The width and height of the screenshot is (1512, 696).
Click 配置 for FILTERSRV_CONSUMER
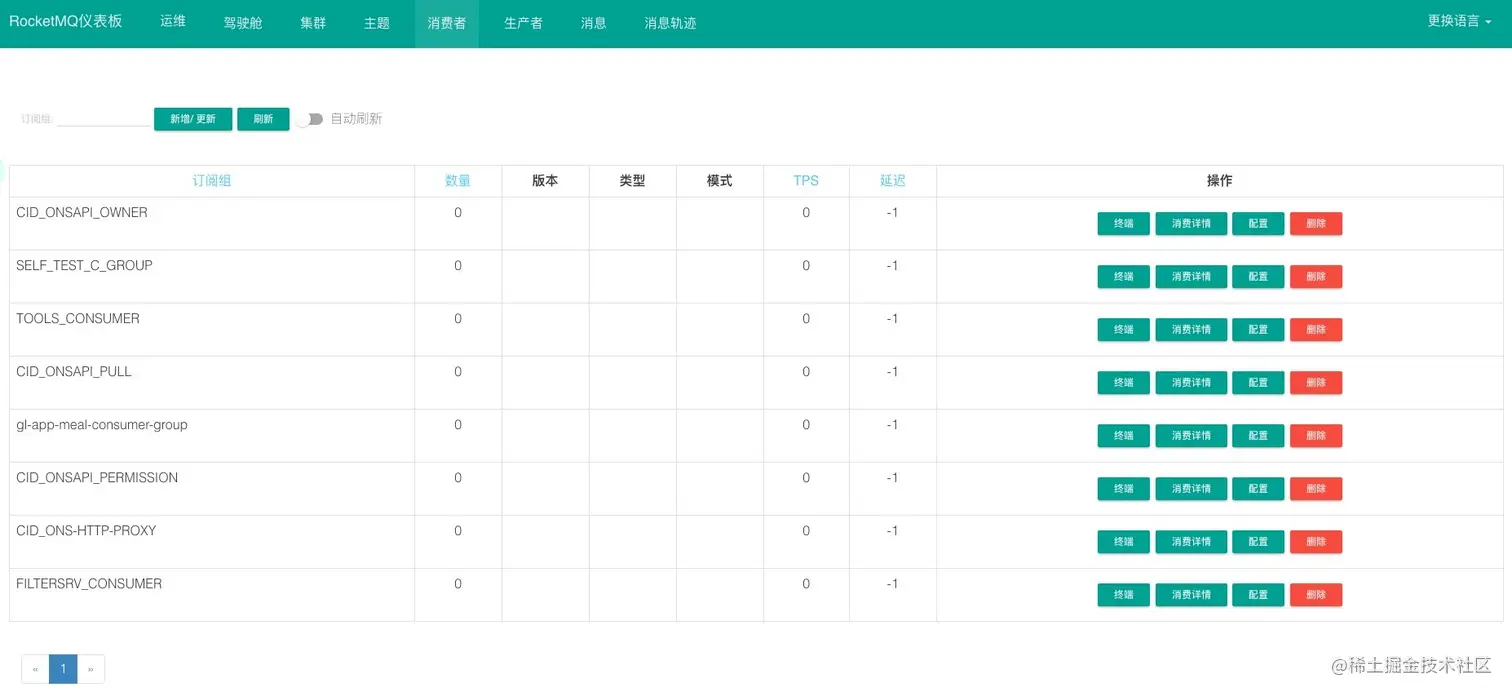click(x=1258, y=595)
